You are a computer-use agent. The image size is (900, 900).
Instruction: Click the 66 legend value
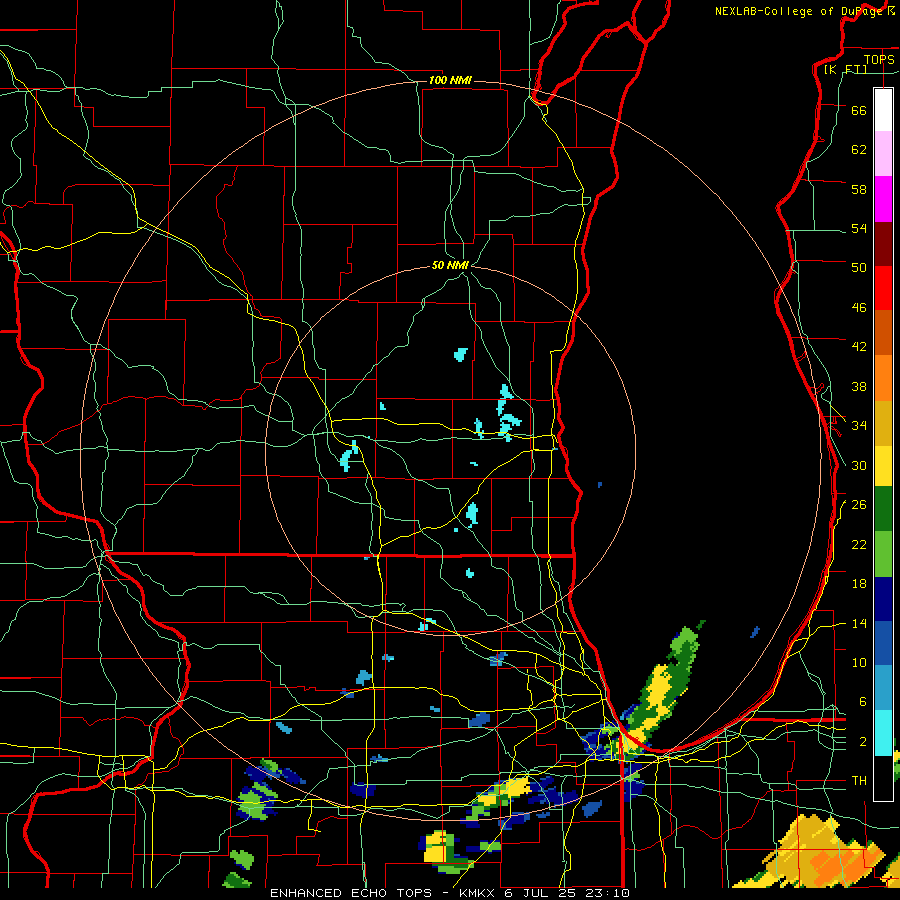coord(859,111)
